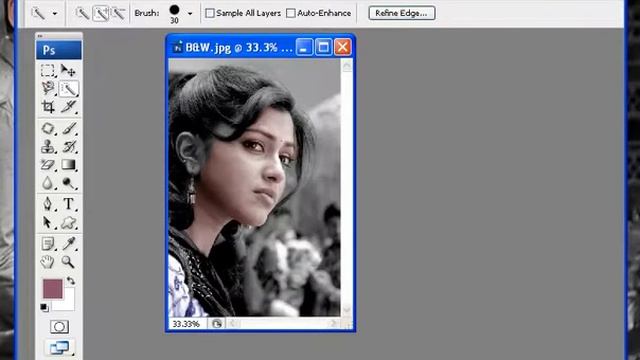Change screen mode at toolbox bottom
The height and width of the screenshot is (360, 640).
(x=59, y=347)
